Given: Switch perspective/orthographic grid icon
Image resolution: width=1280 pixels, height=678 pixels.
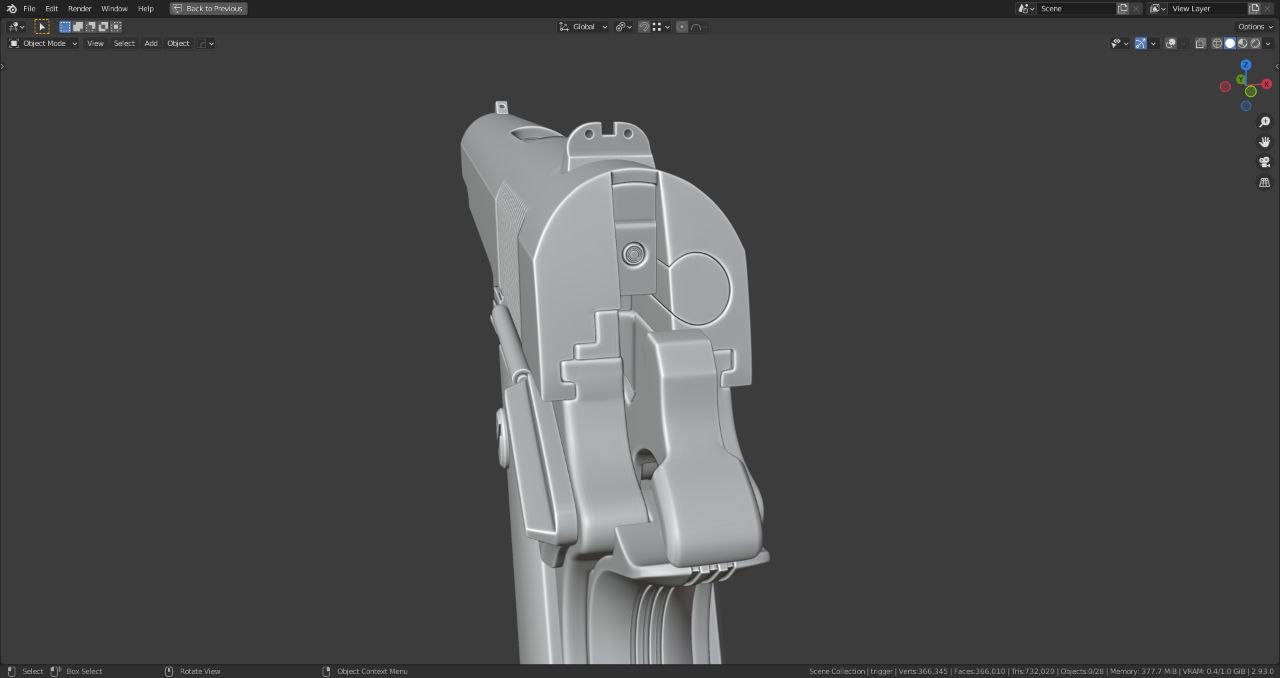Looking at the screenshot, I should coord(1264,182).
